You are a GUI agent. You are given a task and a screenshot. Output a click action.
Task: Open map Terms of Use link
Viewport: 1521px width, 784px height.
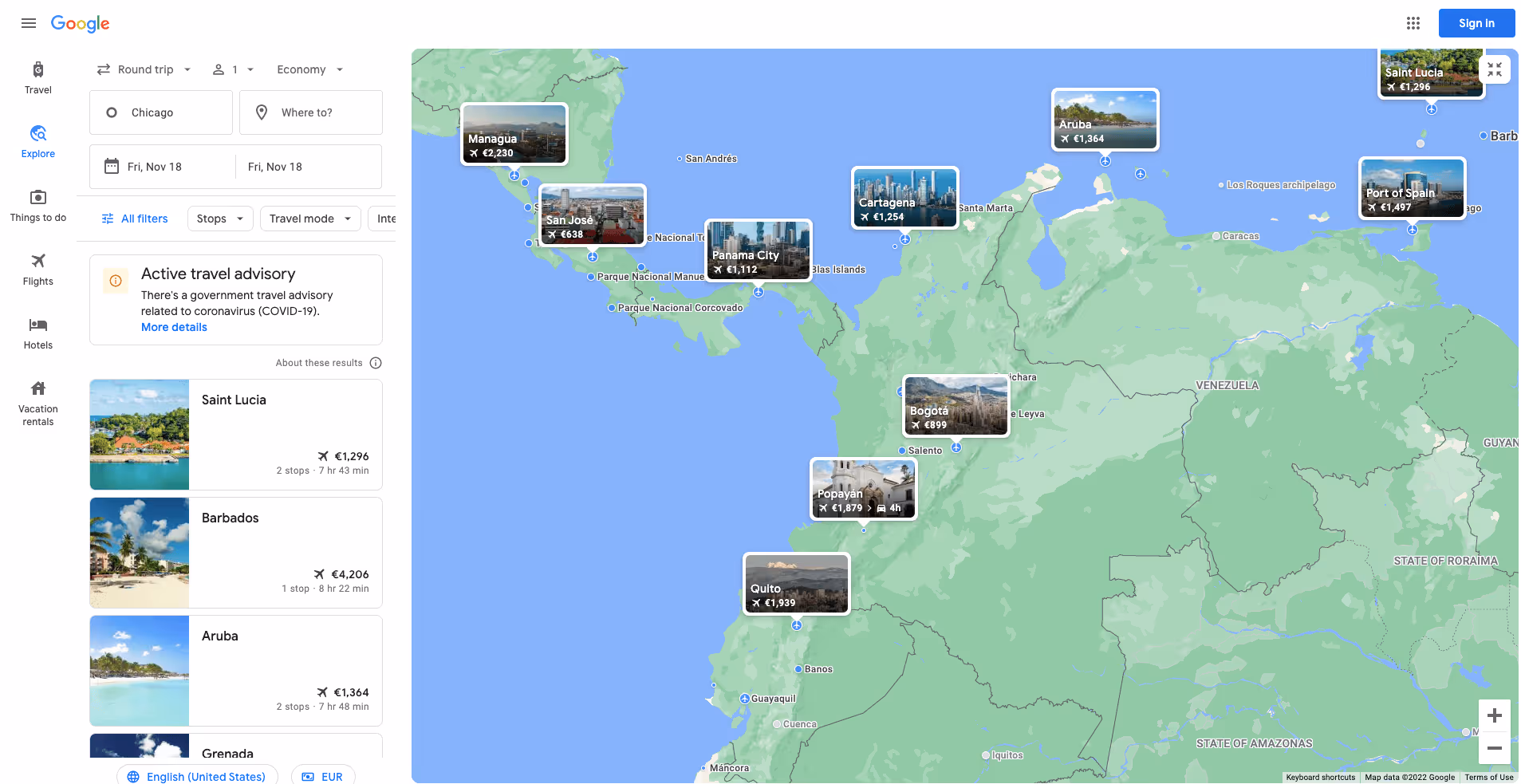1488,778
